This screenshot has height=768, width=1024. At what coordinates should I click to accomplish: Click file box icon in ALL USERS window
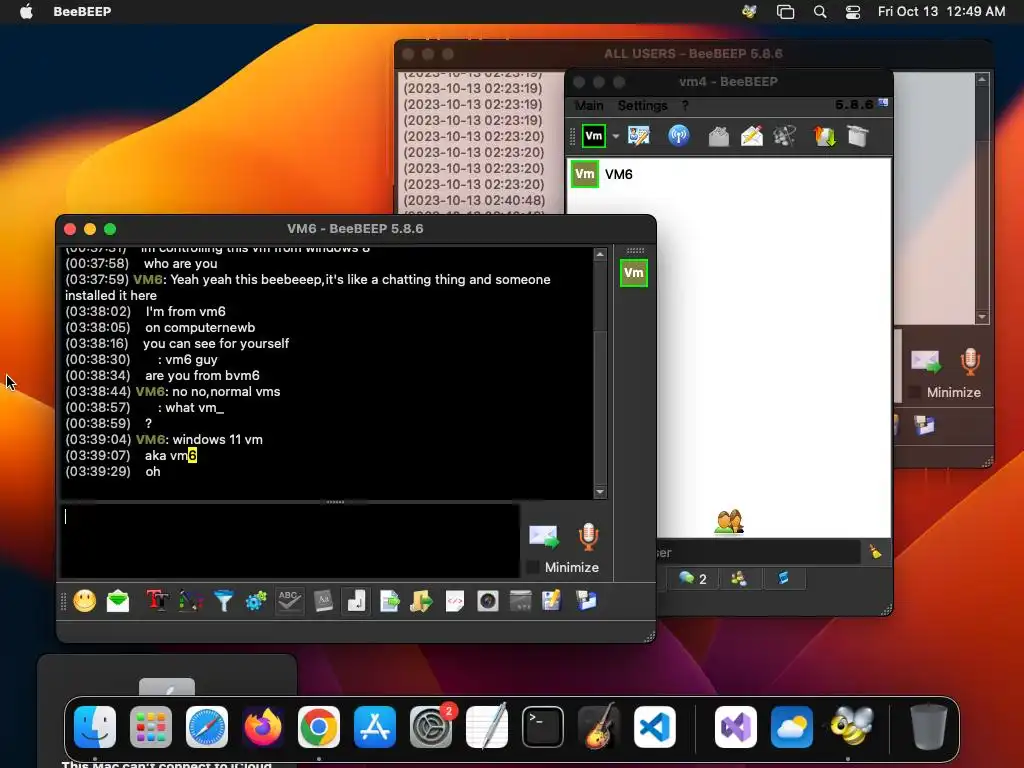924,426
